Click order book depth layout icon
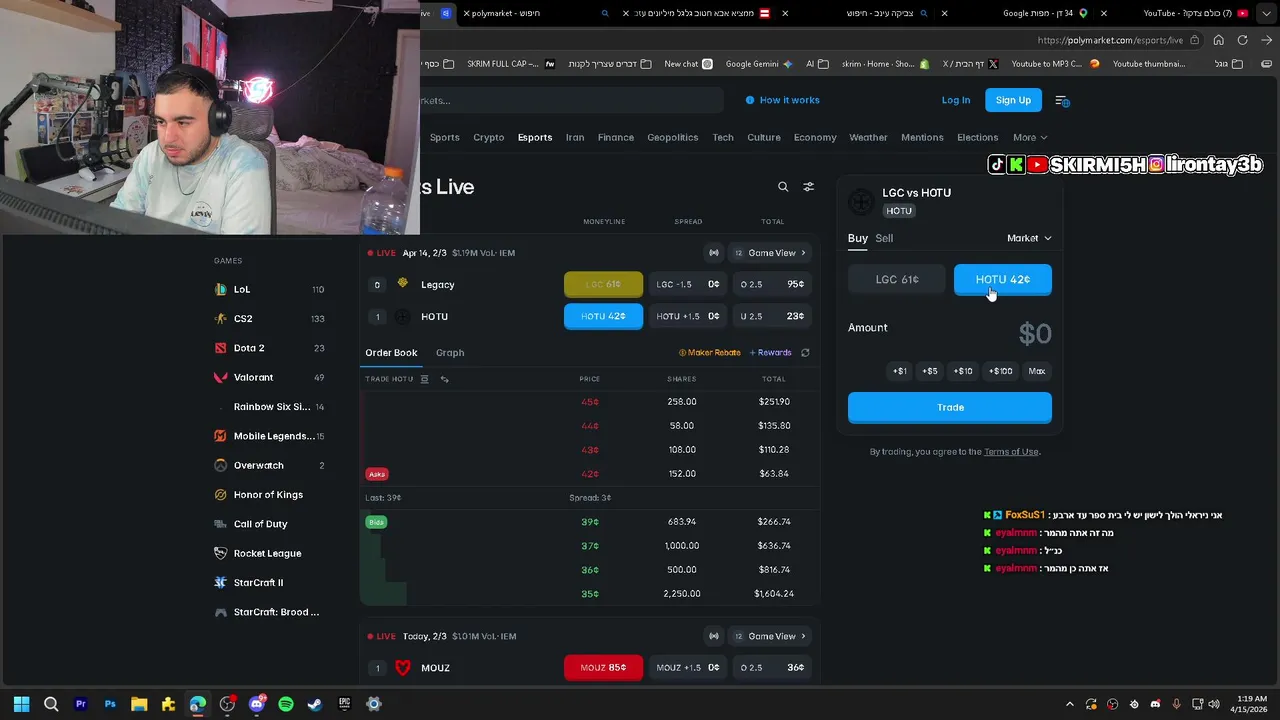1280x720 pixels. [425, 379]
